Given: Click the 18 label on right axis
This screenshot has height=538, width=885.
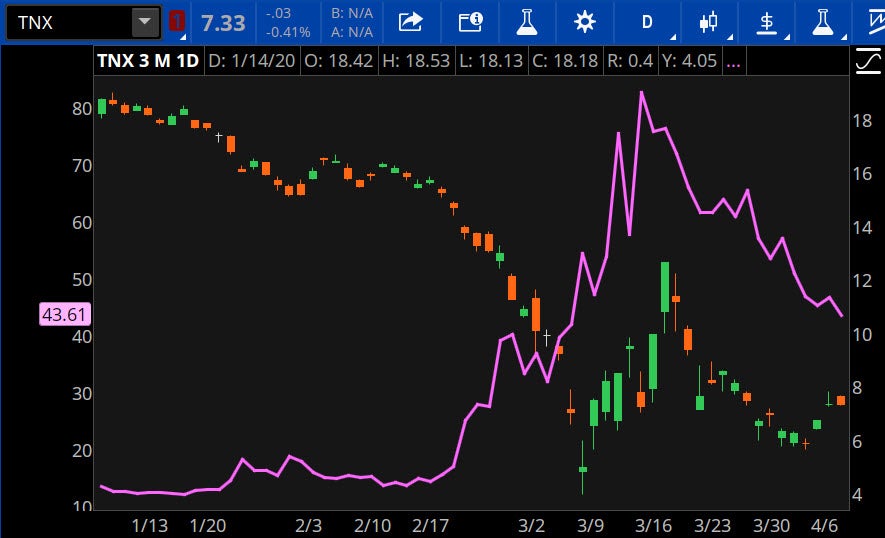Looking at the screenshot, I should click(x=862, y=121).
